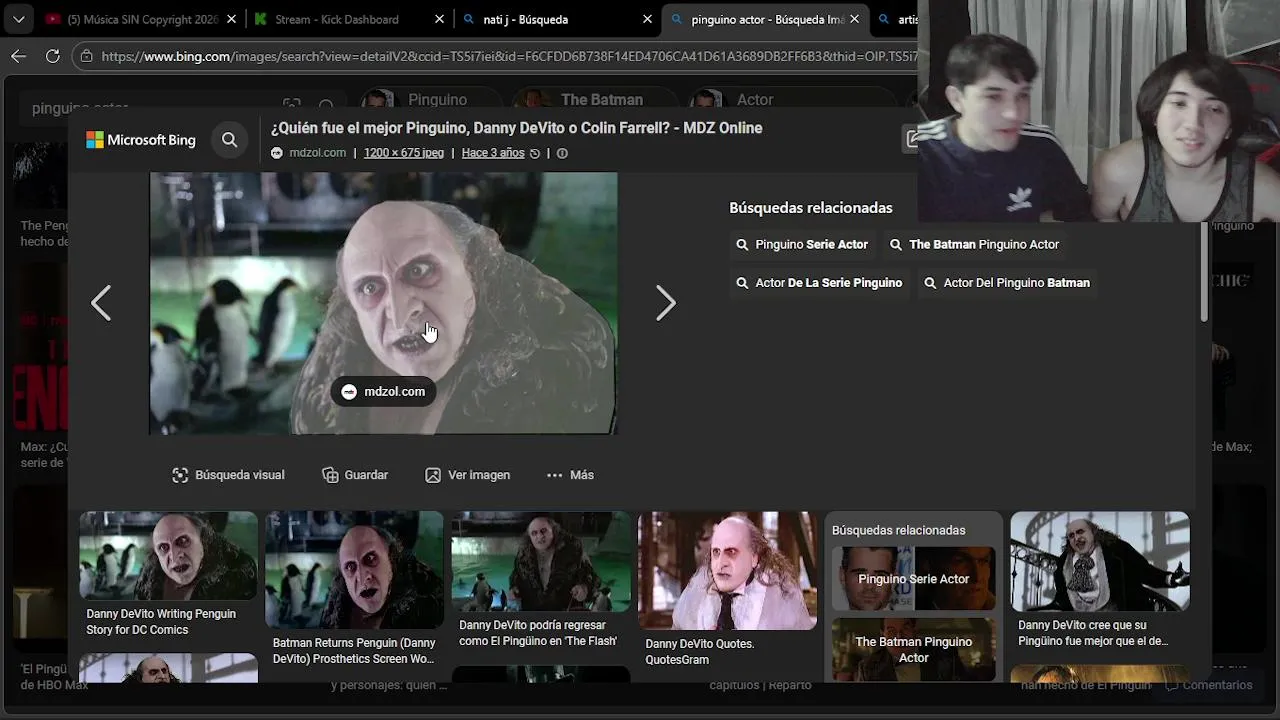Open the MDZ Online image title link
Image resolution: width=1280 pixels, height=720 pixels.
coord(516,128)
